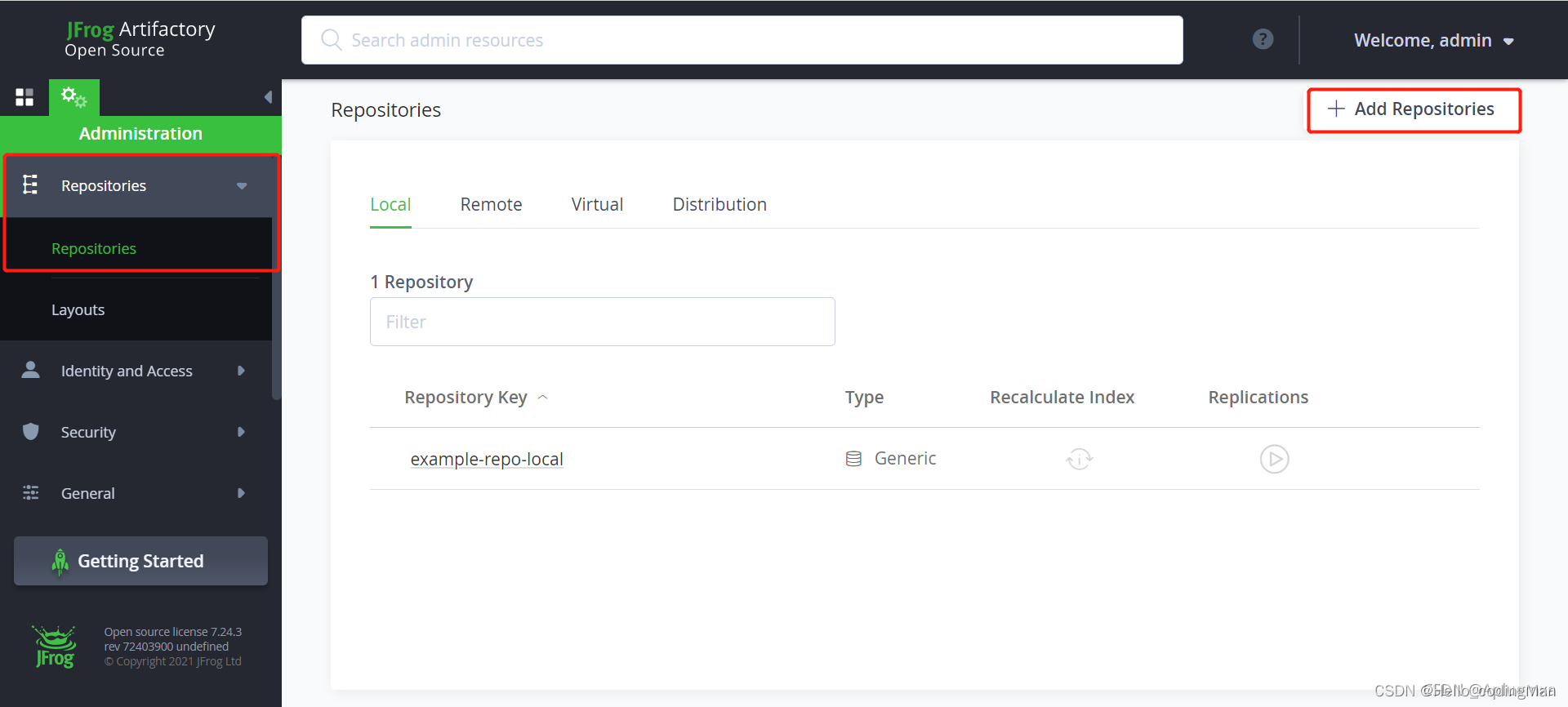Click the Generic type cell text

coord(905,459)
